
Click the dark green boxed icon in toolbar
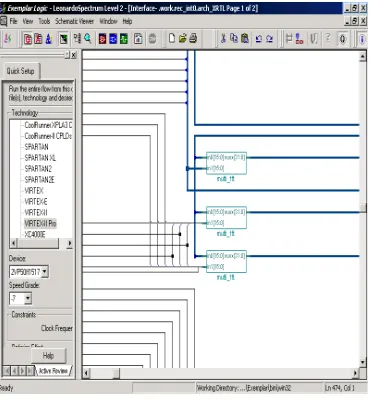[x=63, y=39]
